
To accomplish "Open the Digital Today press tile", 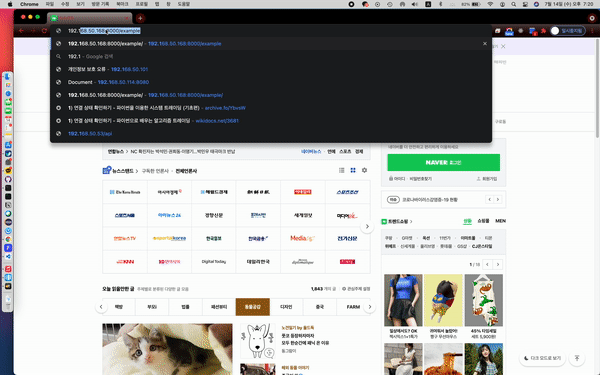I will 214,262.
